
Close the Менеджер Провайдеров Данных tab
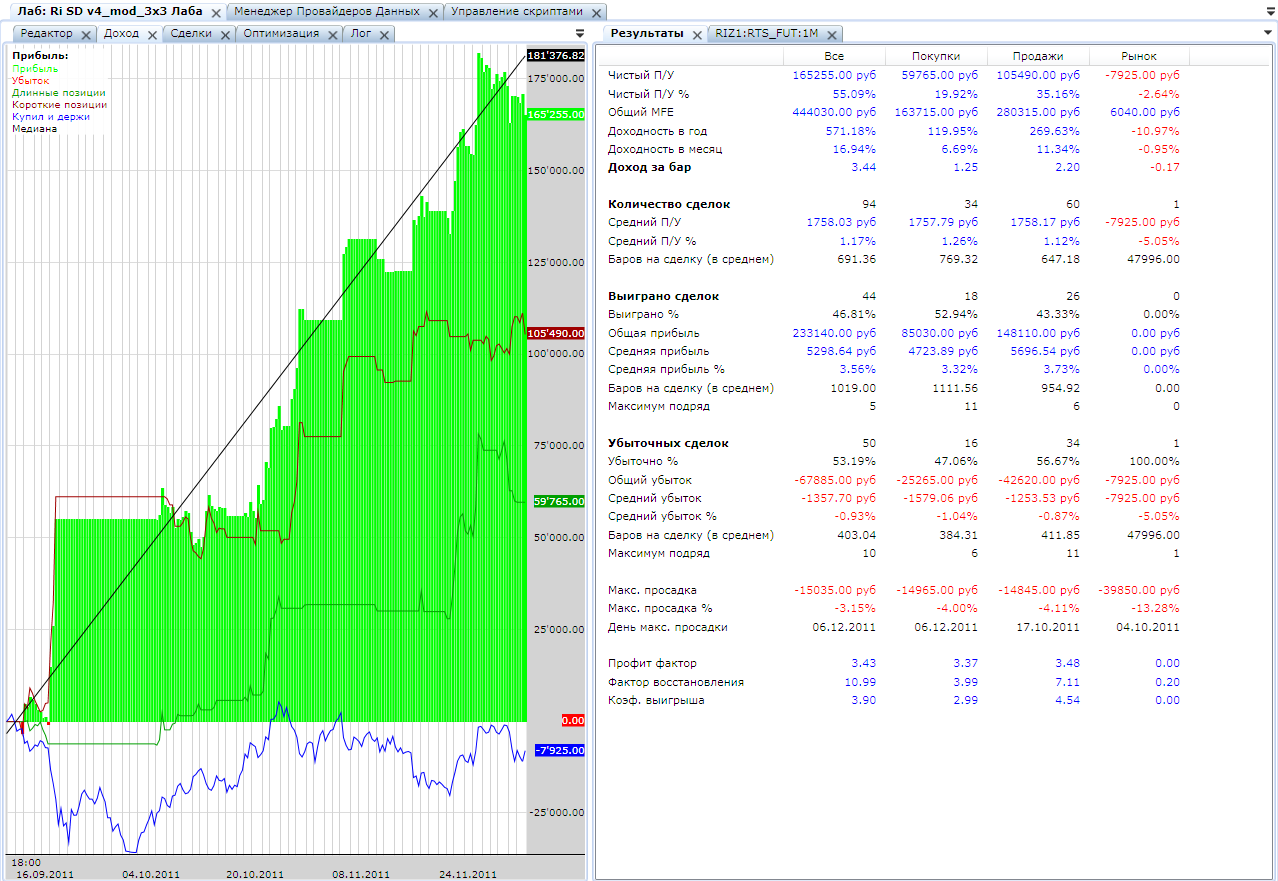point(433,13)
